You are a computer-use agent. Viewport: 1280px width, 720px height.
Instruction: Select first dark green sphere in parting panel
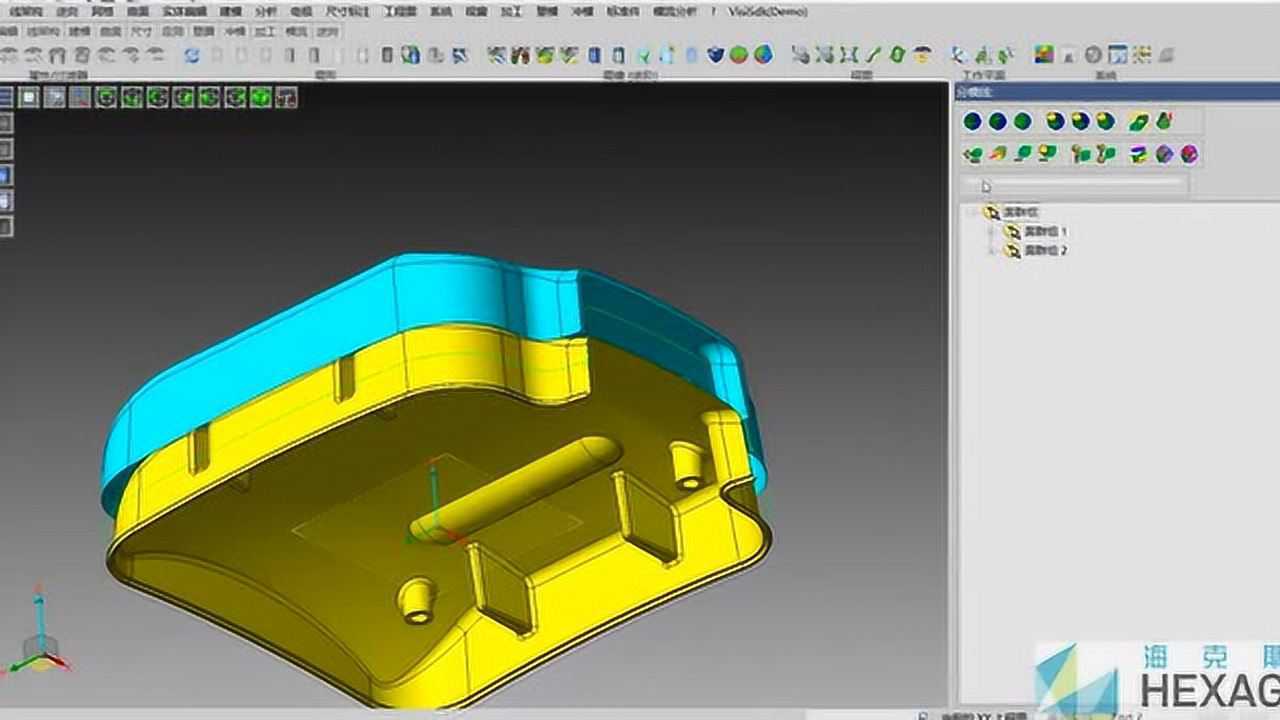tap(972, 121)
